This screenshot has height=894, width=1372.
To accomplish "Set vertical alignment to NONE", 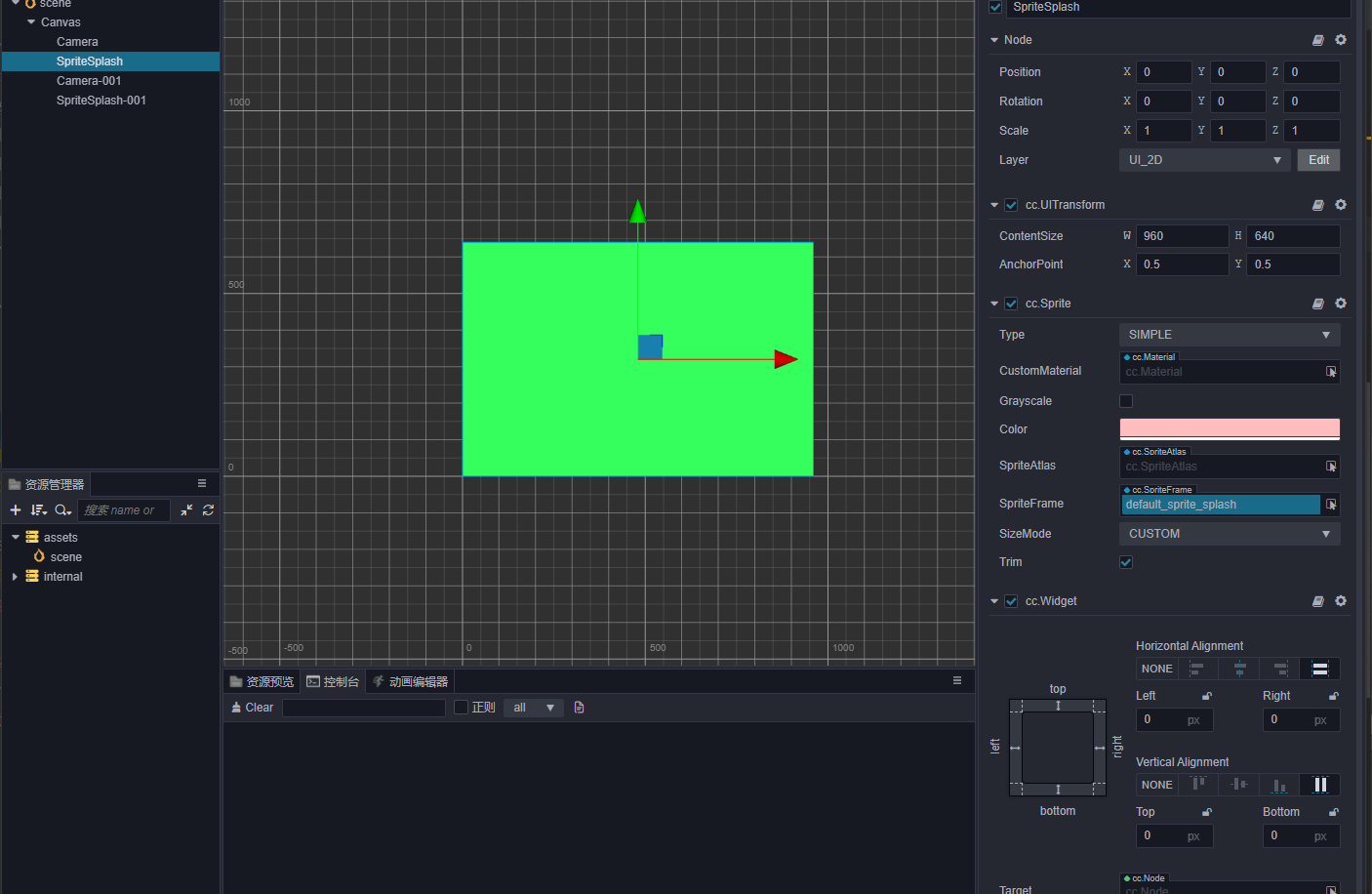I will point(1157,785).
